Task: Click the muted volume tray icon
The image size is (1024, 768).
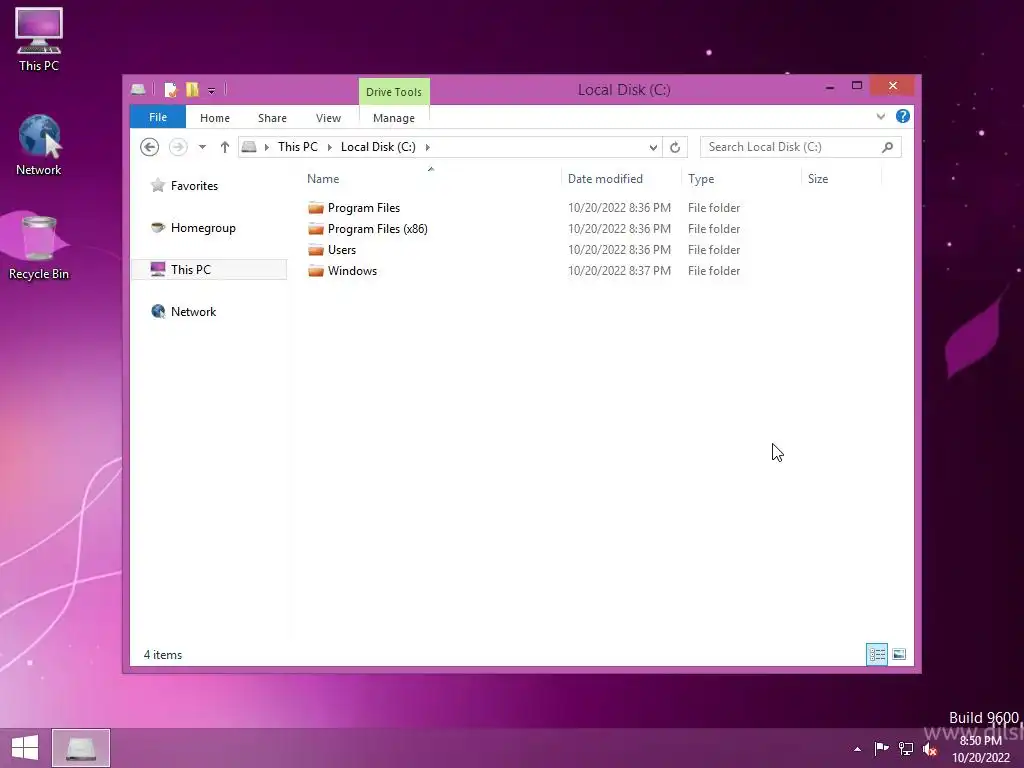Action: point(929,749)
